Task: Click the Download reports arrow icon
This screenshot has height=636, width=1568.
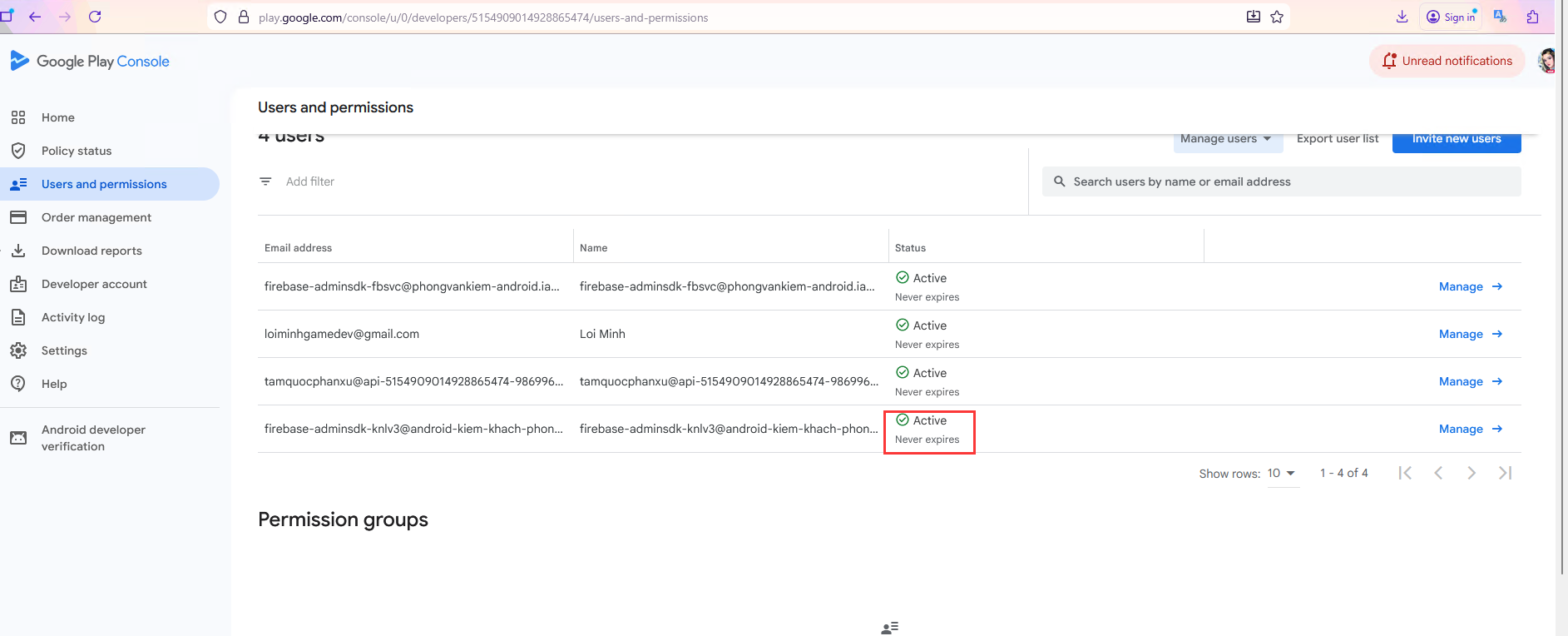Action: point(18,251)
